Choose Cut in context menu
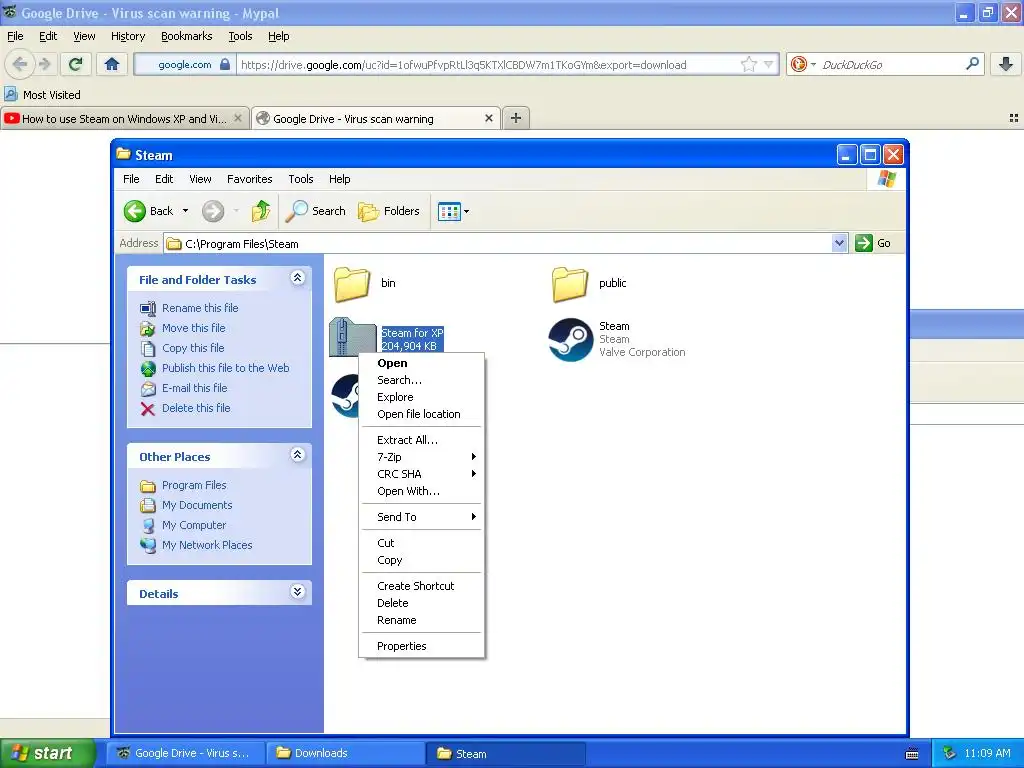Viewport: 1024px width, 768px height. coord(422,543)
